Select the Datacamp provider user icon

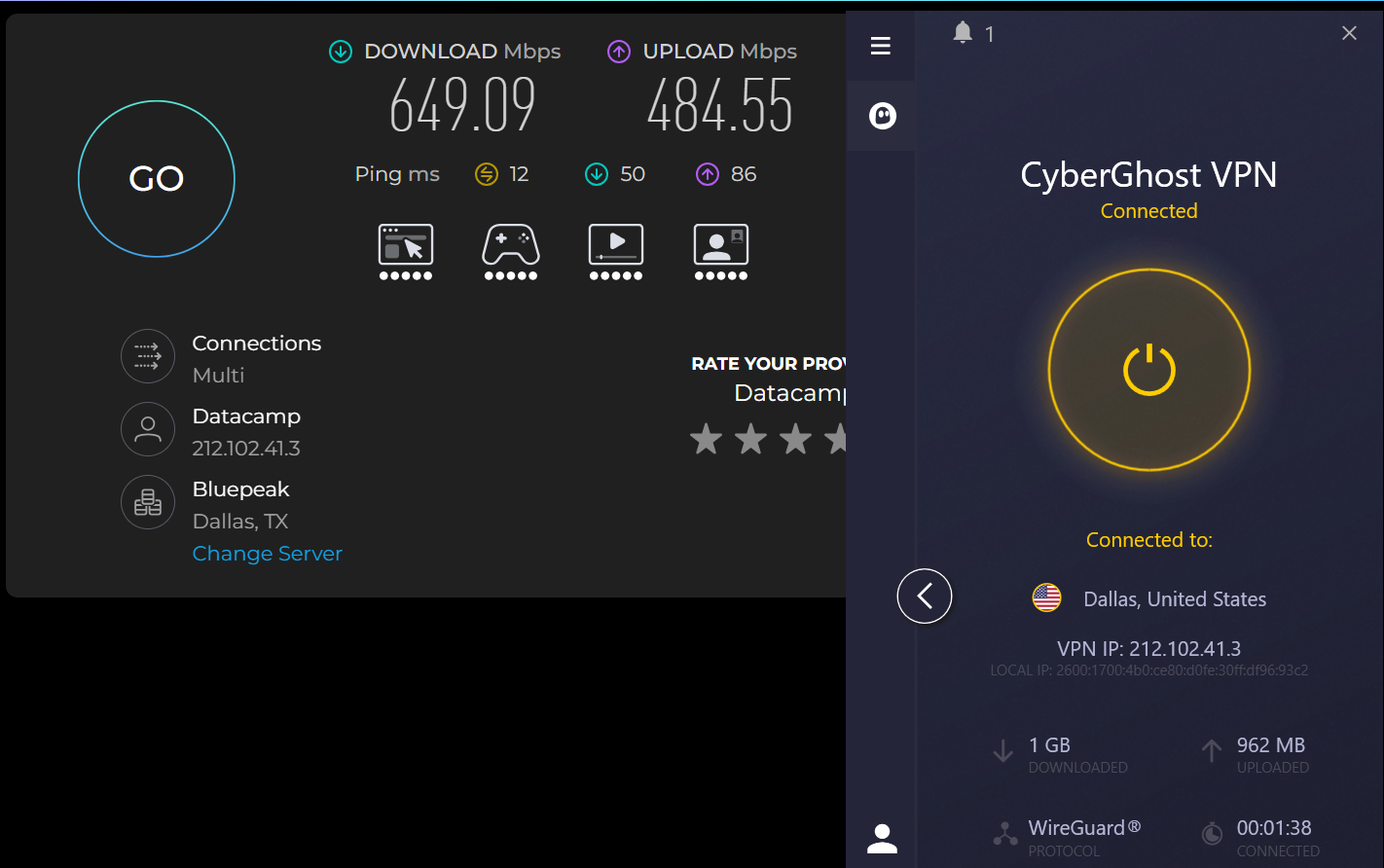pyautogui.click(x=148, y=430)
